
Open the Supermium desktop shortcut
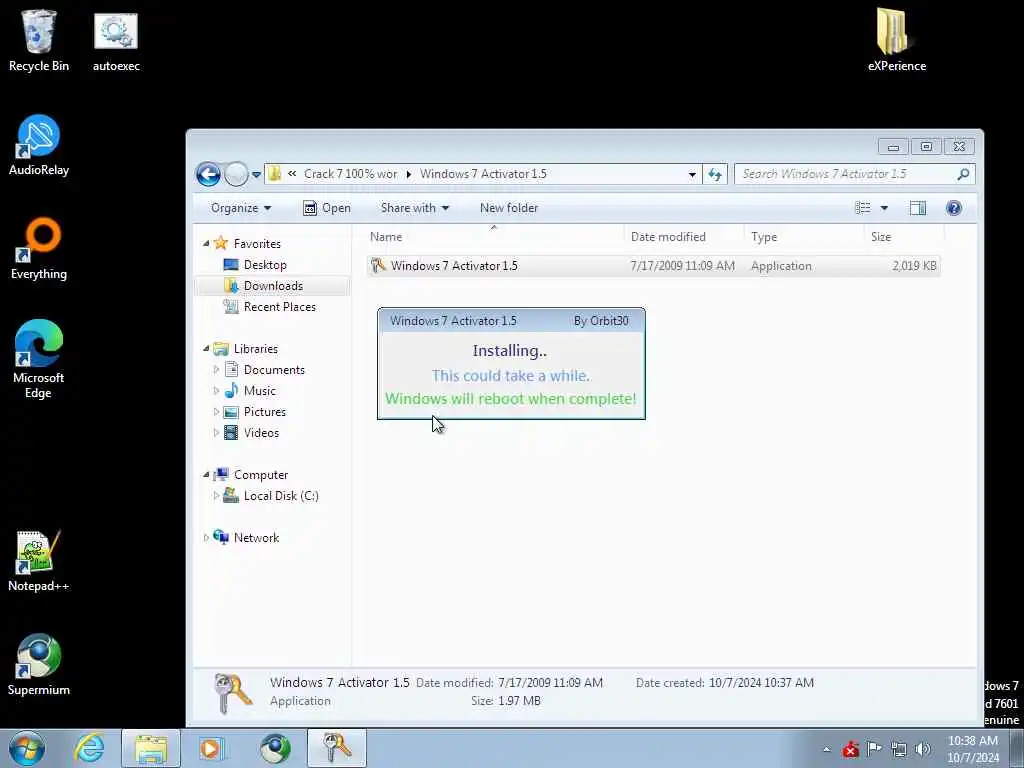click(39, 665)
